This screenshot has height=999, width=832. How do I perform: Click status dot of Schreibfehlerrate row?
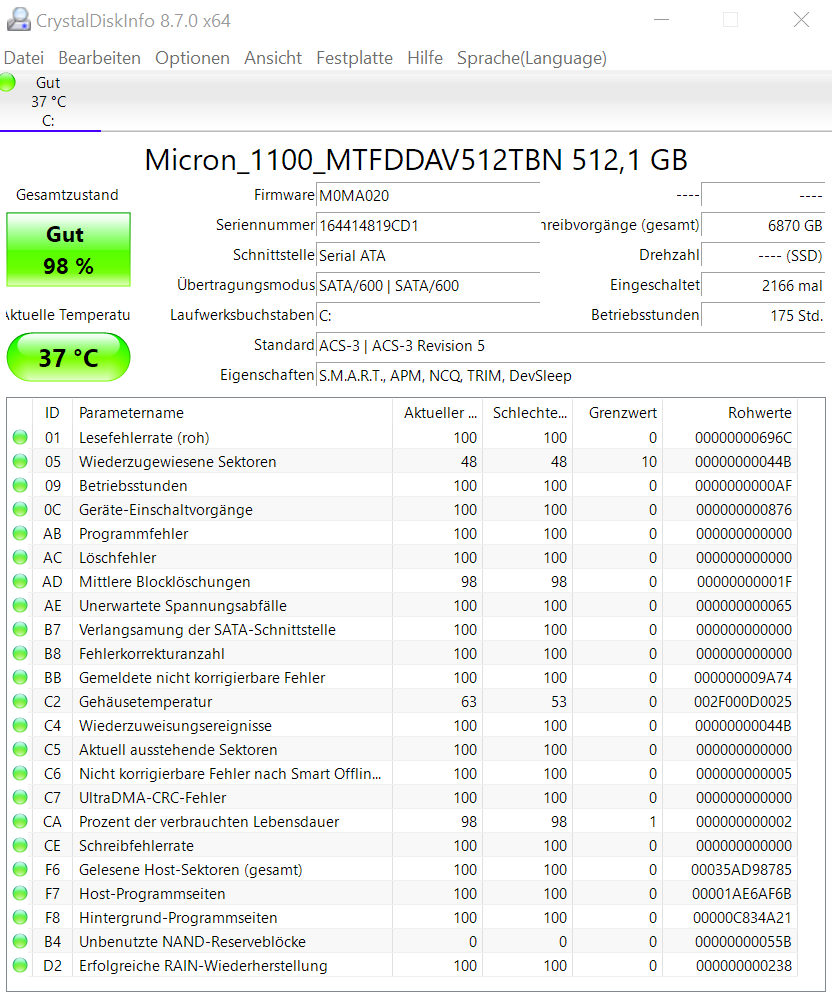(20, 845)
